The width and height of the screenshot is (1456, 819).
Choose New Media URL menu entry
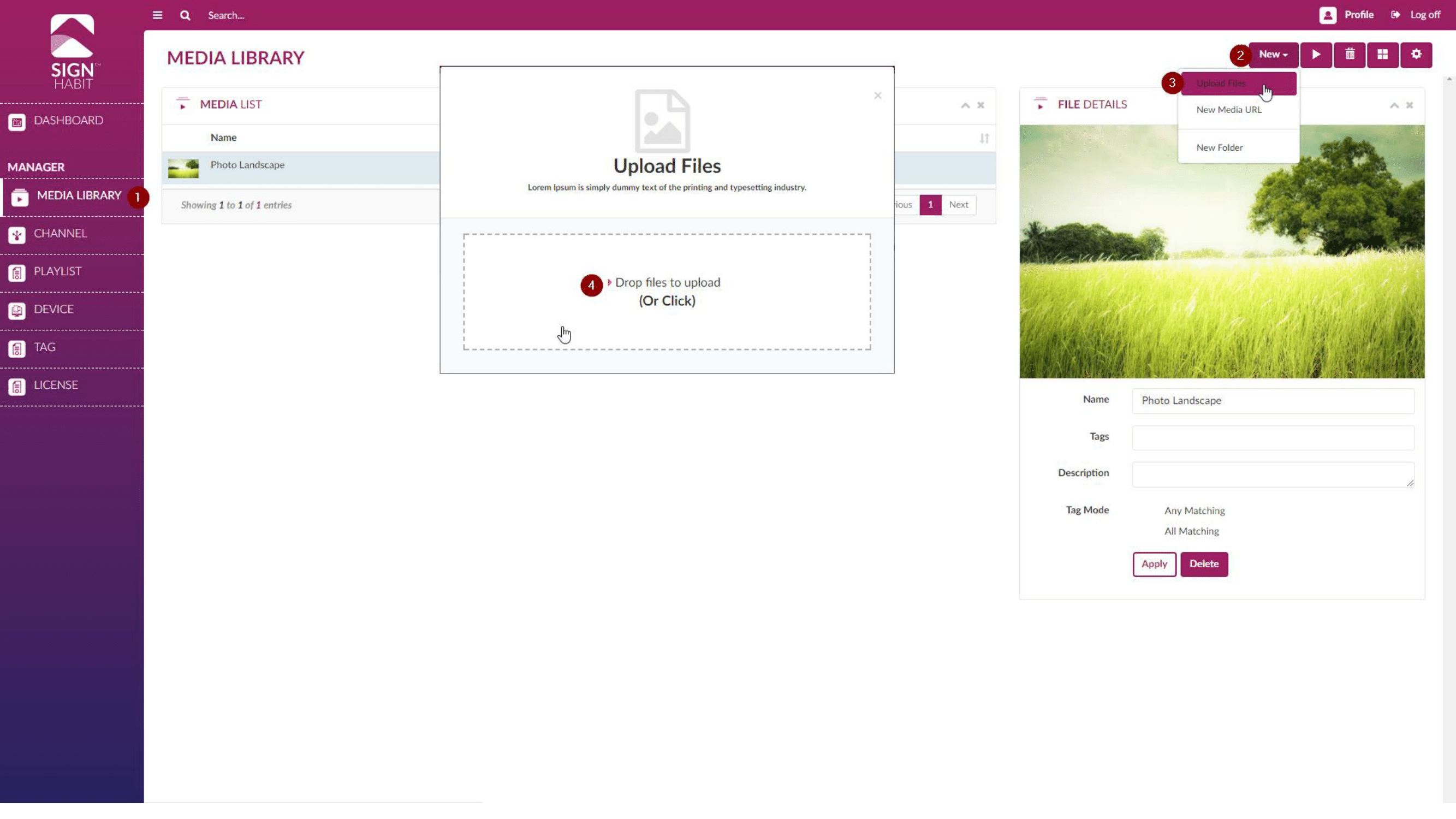click(x=1229, y=110)
